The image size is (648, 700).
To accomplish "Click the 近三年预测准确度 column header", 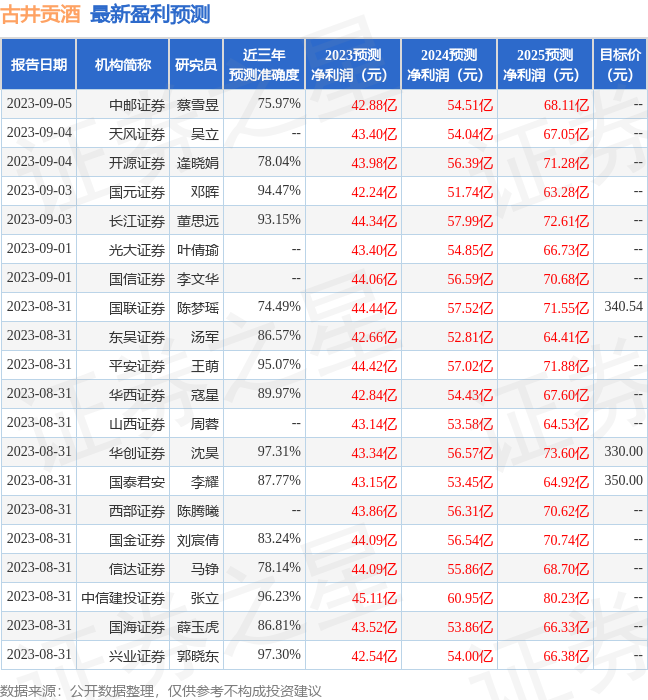I will click(x=264, y=64).
